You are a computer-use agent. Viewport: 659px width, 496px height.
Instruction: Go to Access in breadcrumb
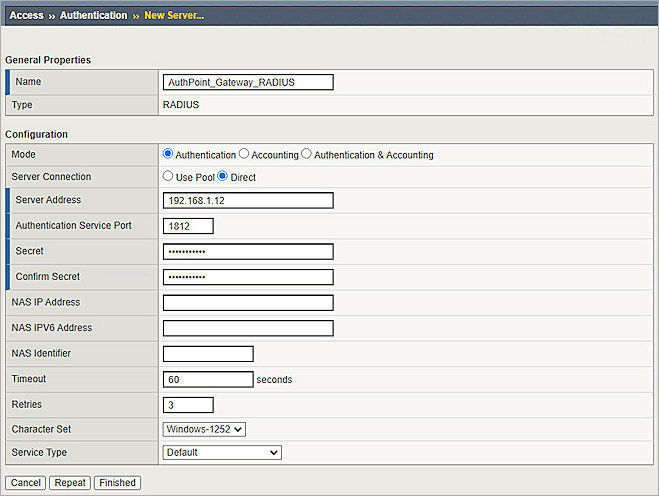26,15
